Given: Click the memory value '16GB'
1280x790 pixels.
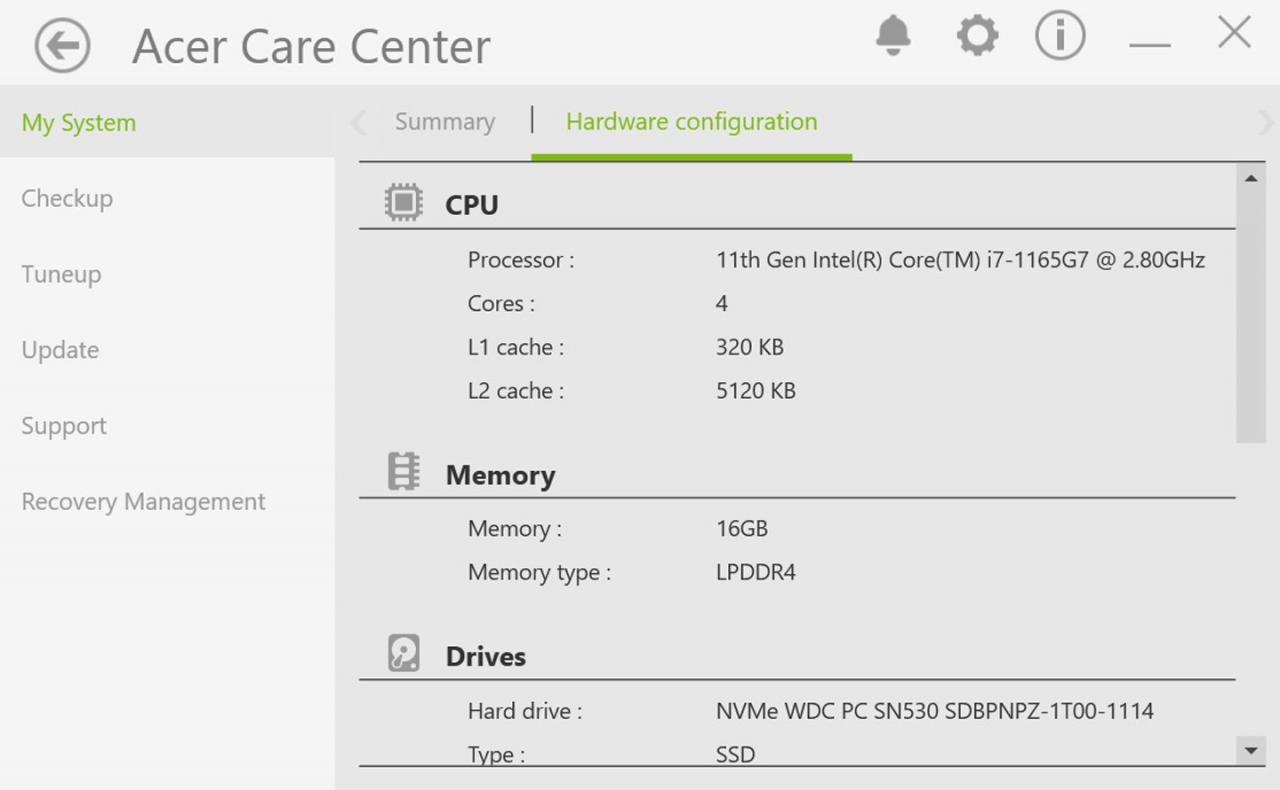Looking at the screenshot, I should click(742, 528).
